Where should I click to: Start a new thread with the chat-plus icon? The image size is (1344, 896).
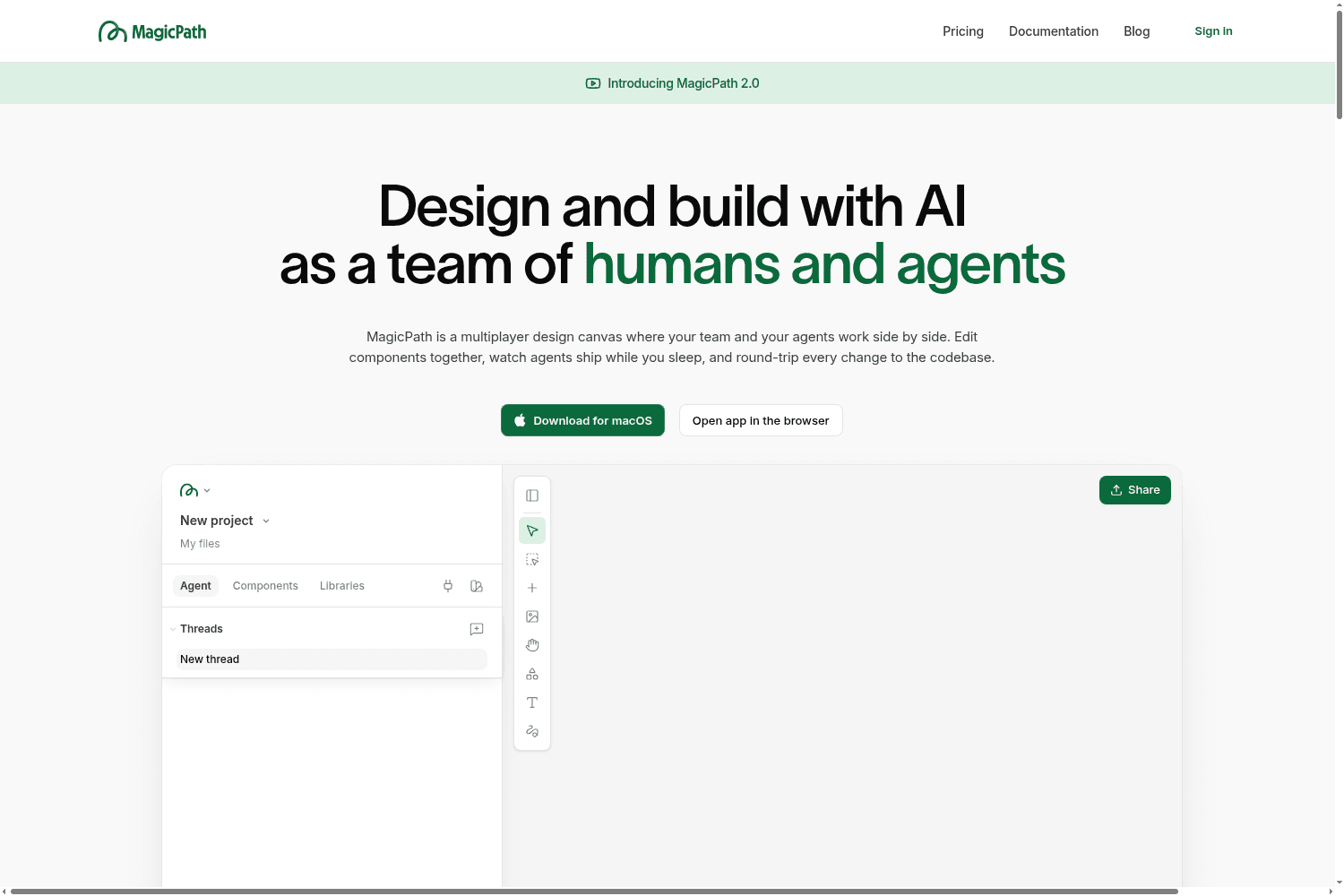[x=477, y=629]
